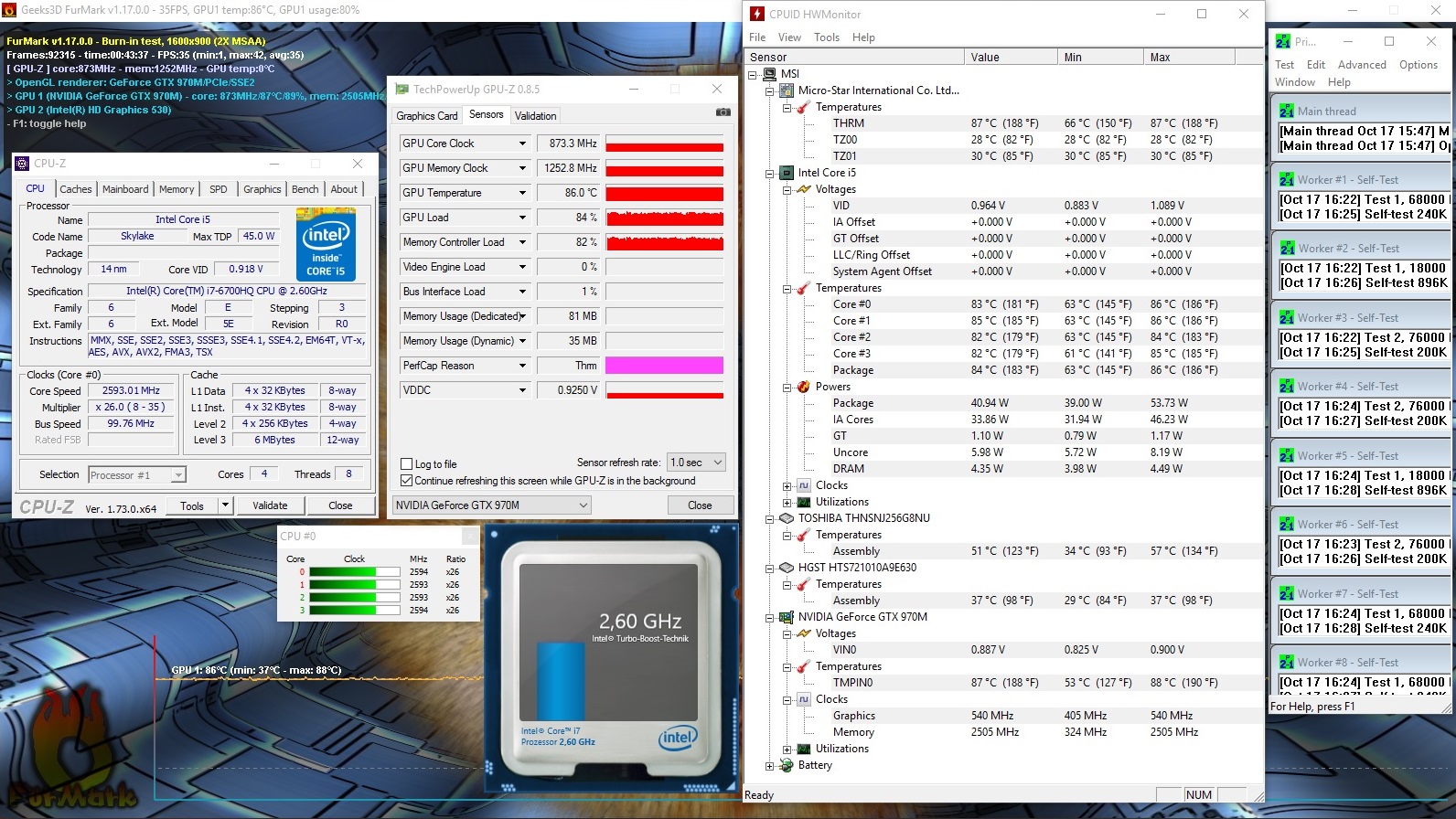Click the CPU-Z Threads value field

click(x=348, y=473)
